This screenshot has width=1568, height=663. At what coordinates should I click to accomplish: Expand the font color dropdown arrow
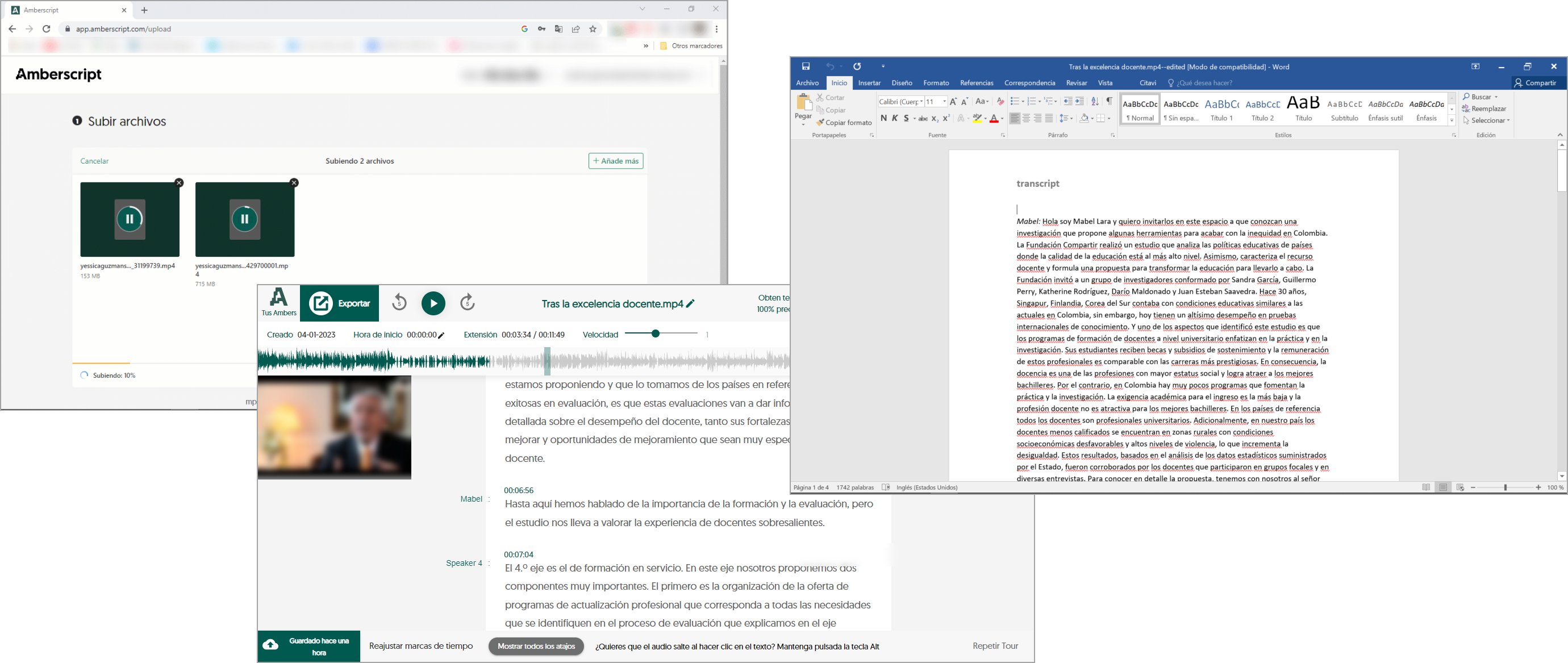[1002, 119]
